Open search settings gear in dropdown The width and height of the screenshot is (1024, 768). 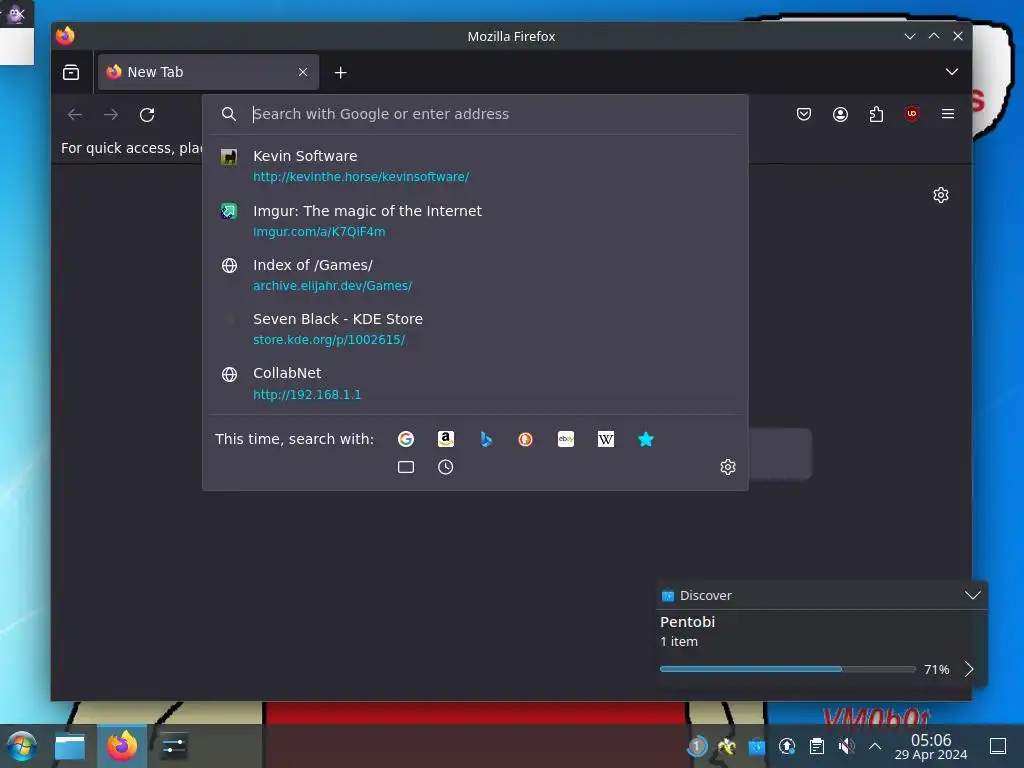(x=728, y=467)
